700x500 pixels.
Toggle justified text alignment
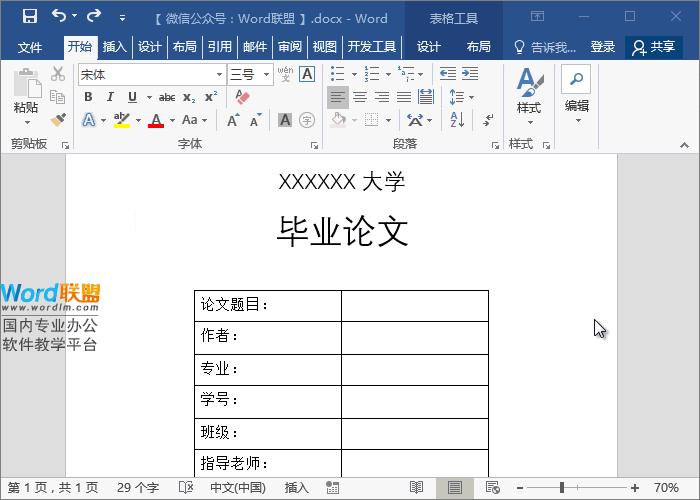(404, 97)
